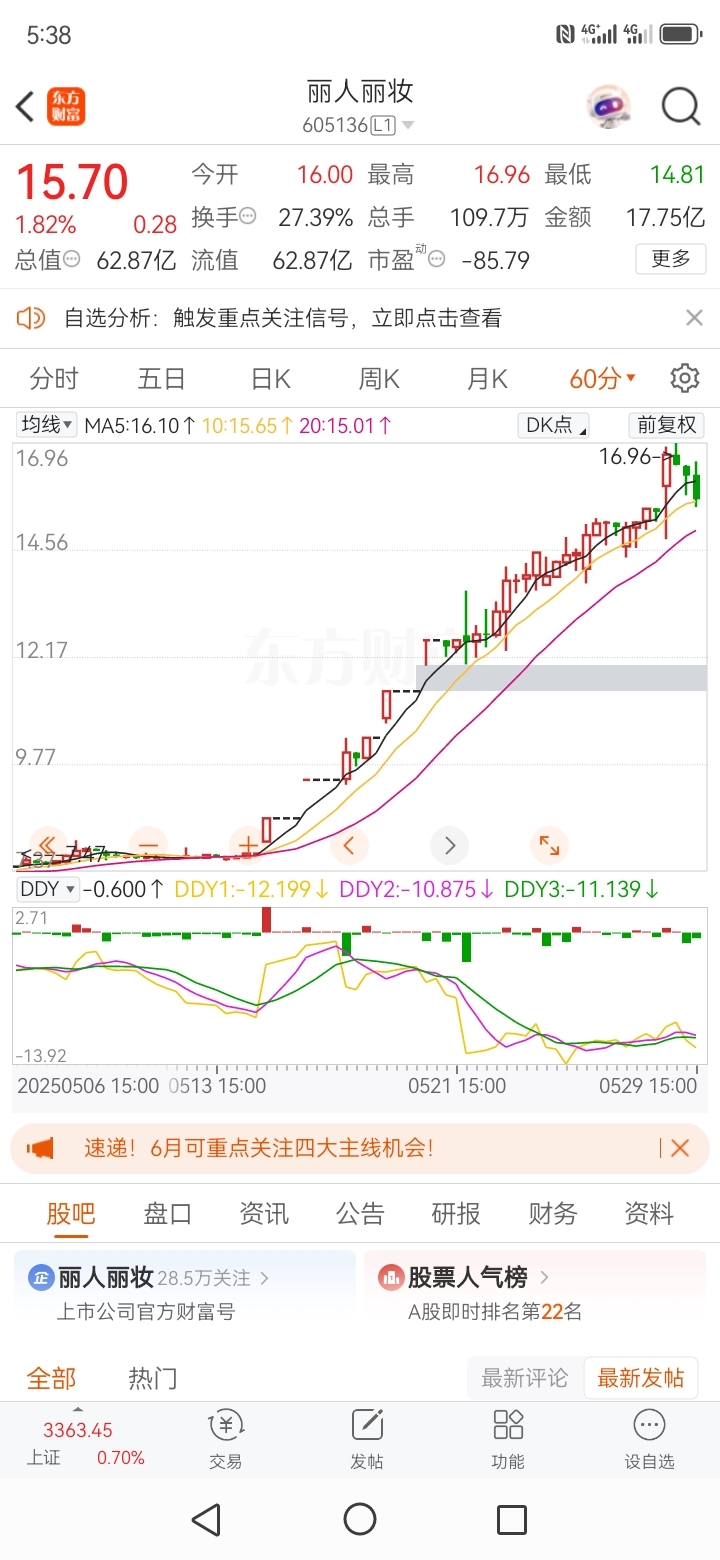Image resolution: width=720 pixels, height=1560 pixels.
Task: Move chart right with arrow icon
Action: (449, 845)
